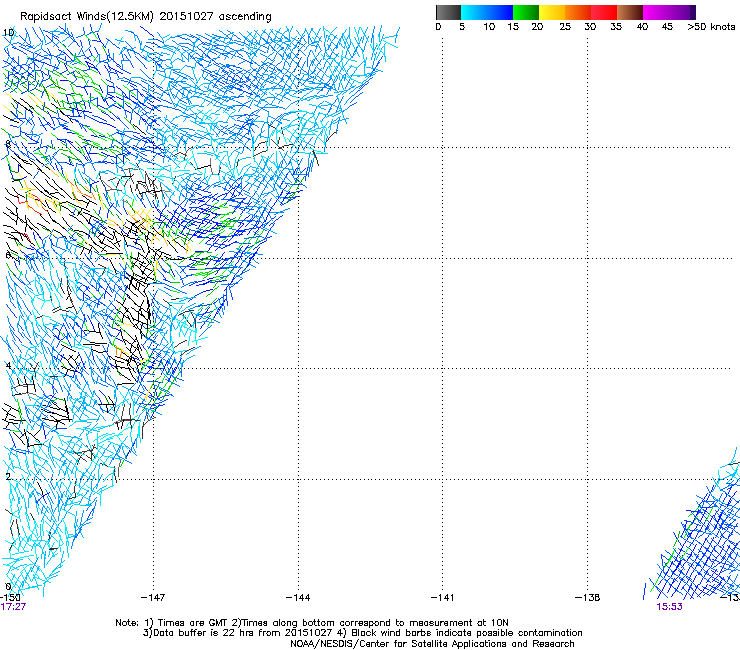This screenshot has height=650, width=740.
Task: Click the -147 longitude axis label
Action: pos(153,598)
